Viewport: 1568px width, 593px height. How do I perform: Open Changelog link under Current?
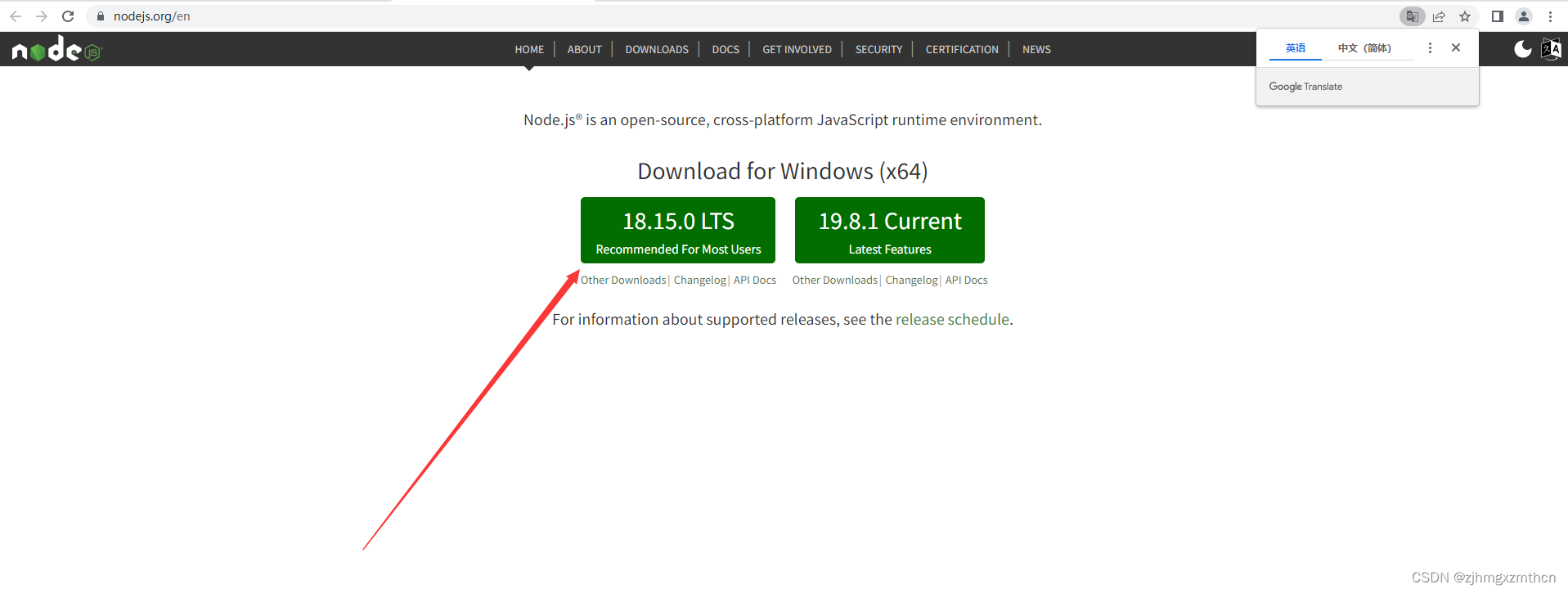click(911, 280)
